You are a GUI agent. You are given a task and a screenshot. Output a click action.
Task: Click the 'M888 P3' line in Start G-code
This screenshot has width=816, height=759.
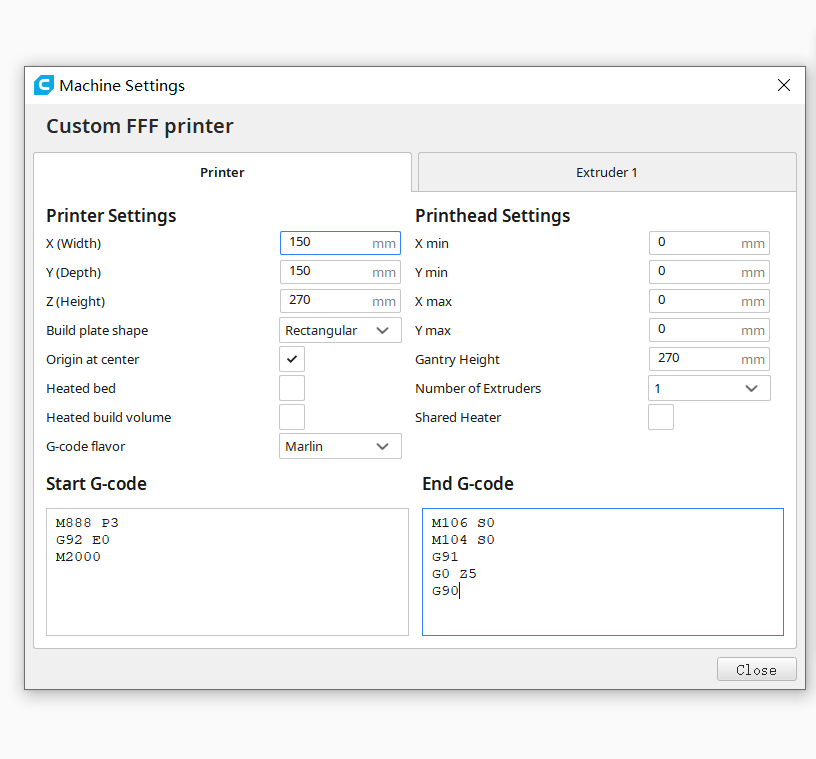click(87, 523)
